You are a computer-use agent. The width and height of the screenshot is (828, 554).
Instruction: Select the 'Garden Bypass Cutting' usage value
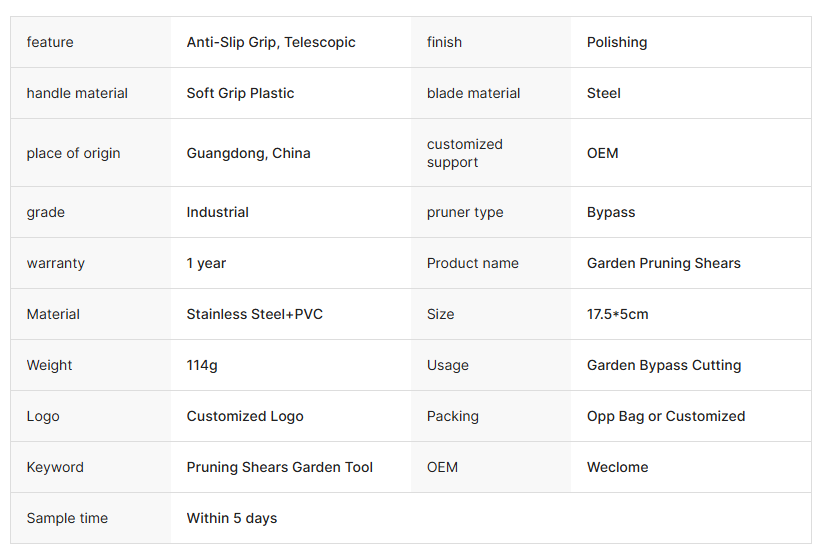pos(664,365)
